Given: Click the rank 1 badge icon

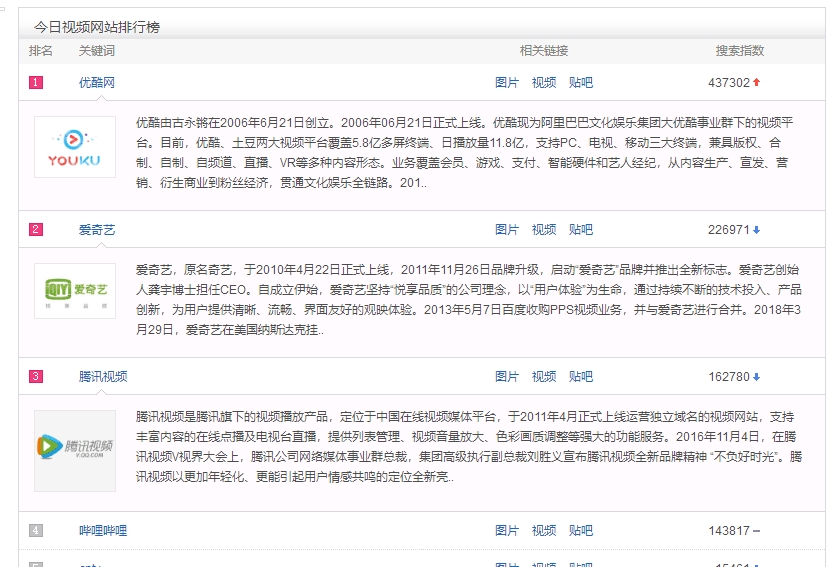Looking at the screenshot, I should [x=36, y=83].
